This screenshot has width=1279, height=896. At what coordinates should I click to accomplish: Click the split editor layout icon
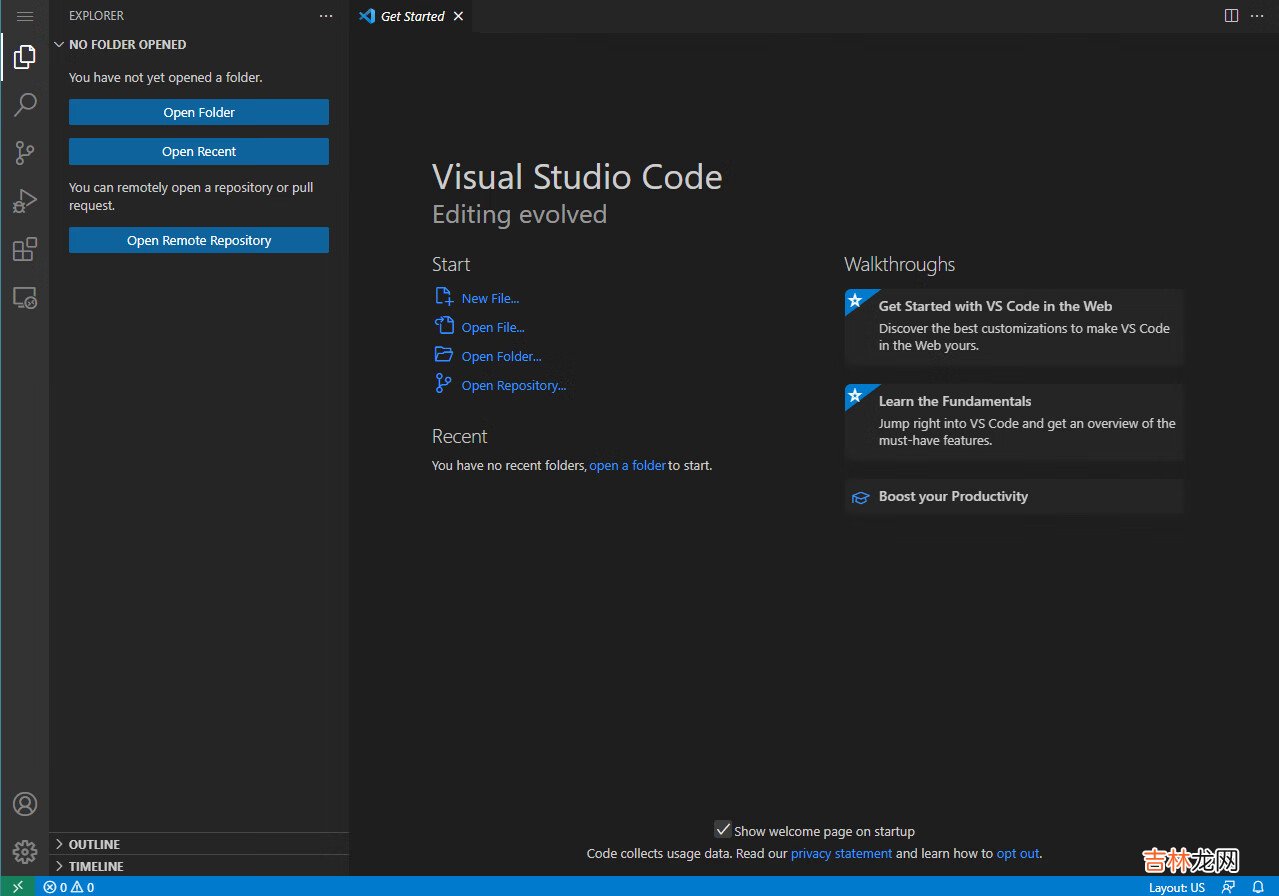click(x=1231, y=16)
